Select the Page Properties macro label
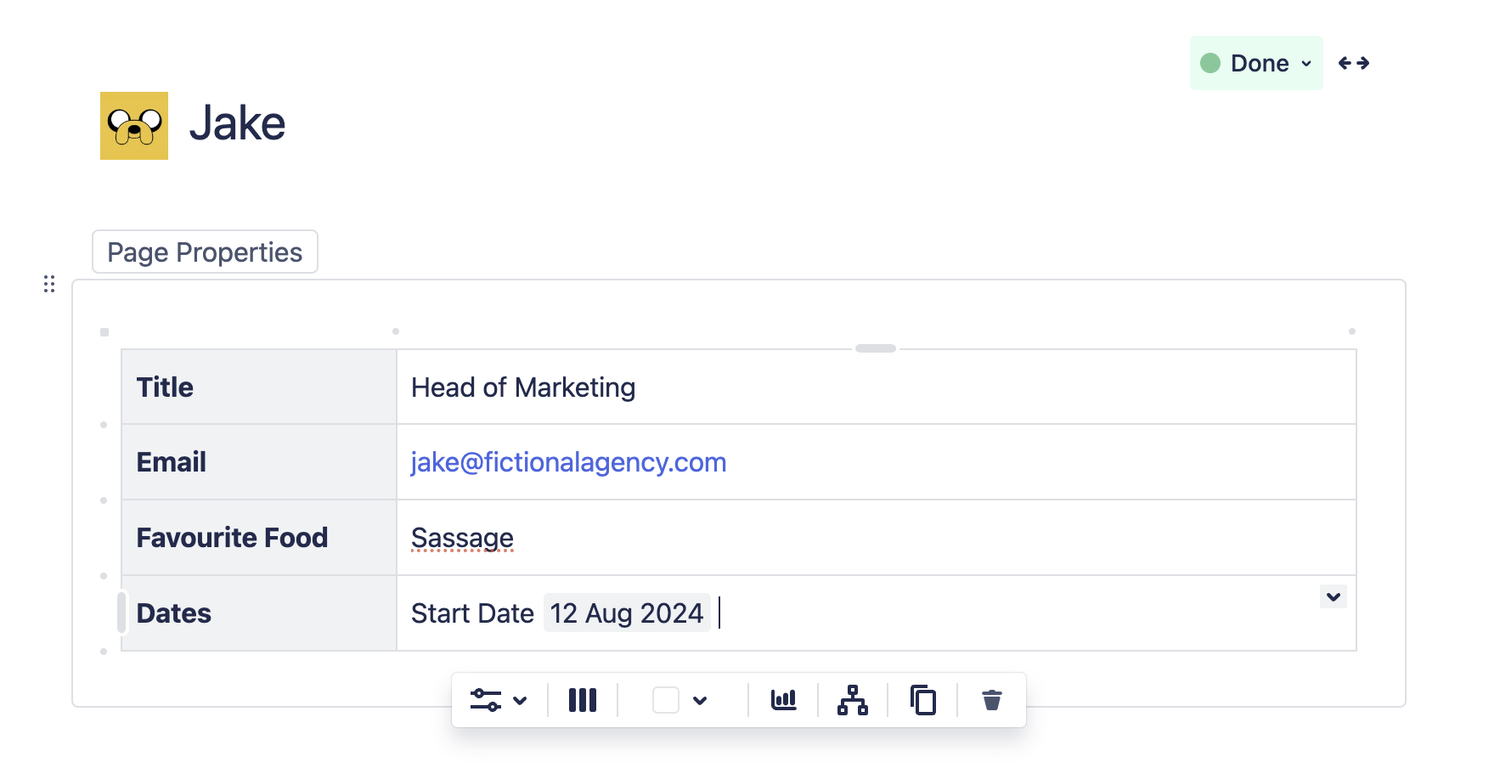 205,252
